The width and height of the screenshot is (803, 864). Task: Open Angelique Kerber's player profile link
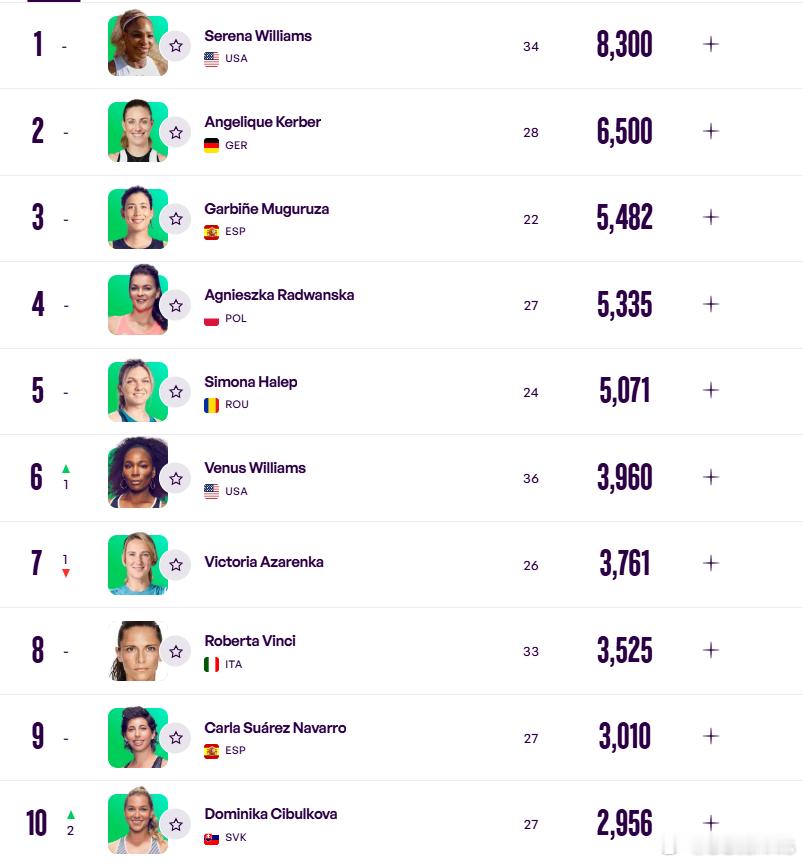tap(262, 122)
